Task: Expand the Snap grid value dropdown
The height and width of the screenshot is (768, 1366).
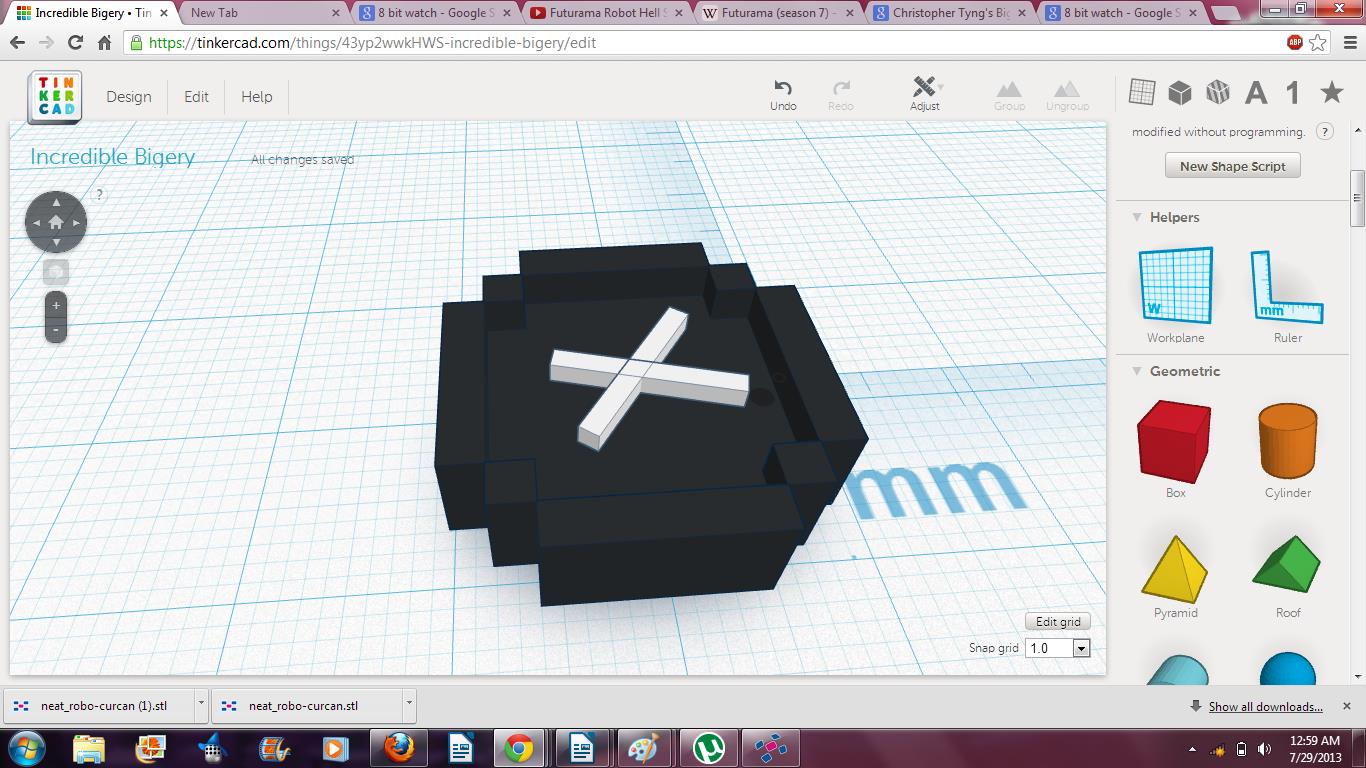Action: [x=1080, y=647]
